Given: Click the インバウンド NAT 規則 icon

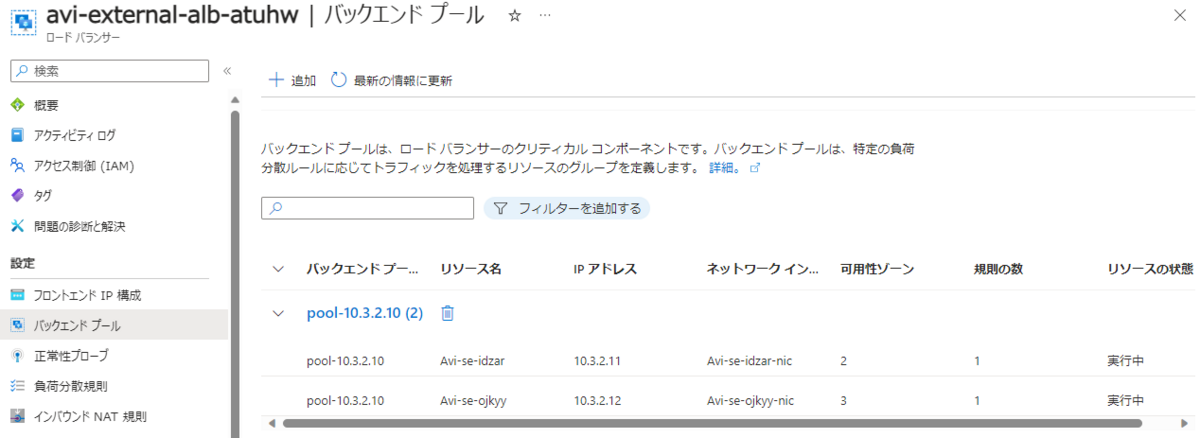Looking at the screenshot, I should 17,415.
